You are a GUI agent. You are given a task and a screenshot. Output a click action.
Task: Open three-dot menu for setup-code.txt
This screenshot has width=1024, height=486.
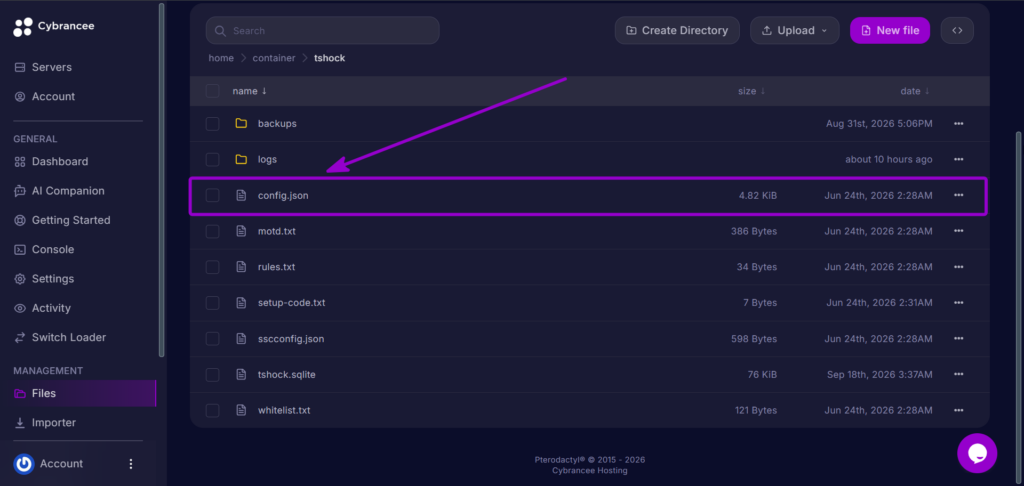[958, 303]
